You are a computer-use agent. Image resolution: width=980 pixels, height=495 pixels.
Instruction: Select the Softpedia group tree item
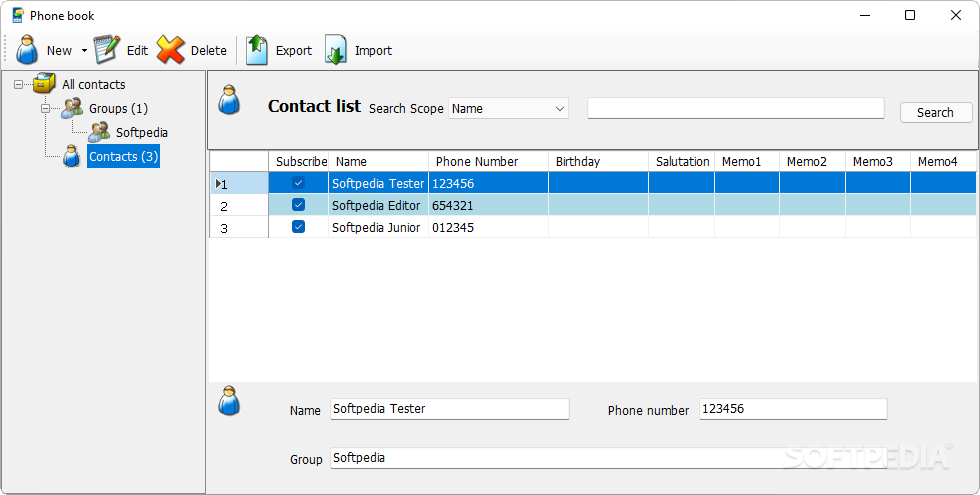(x=142, y=132)
